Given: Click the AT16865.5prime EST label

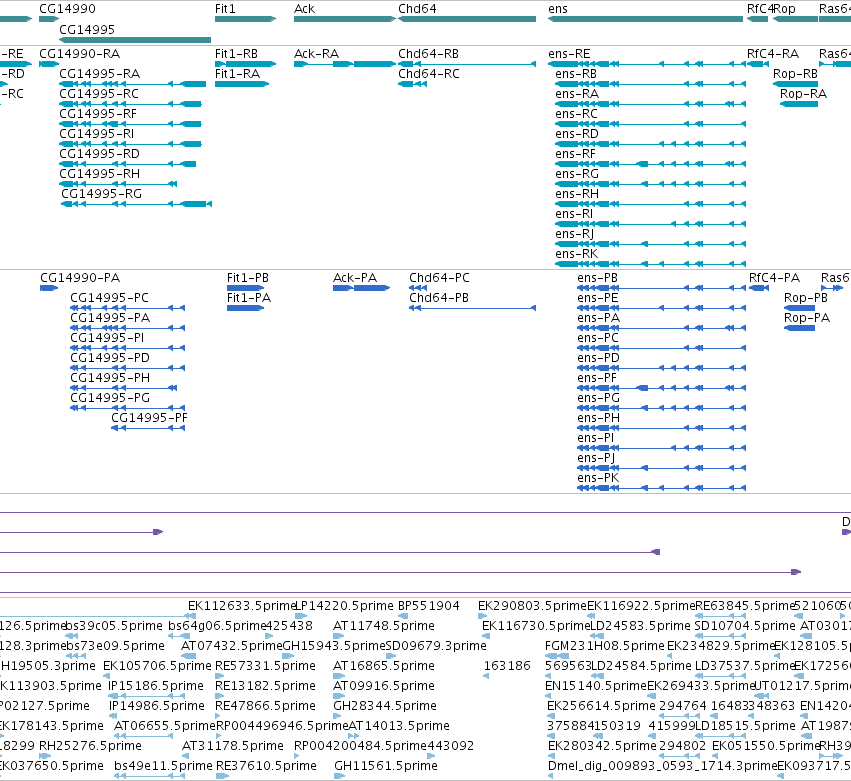Looking at the screenshot, I should (x=384, y=666).
